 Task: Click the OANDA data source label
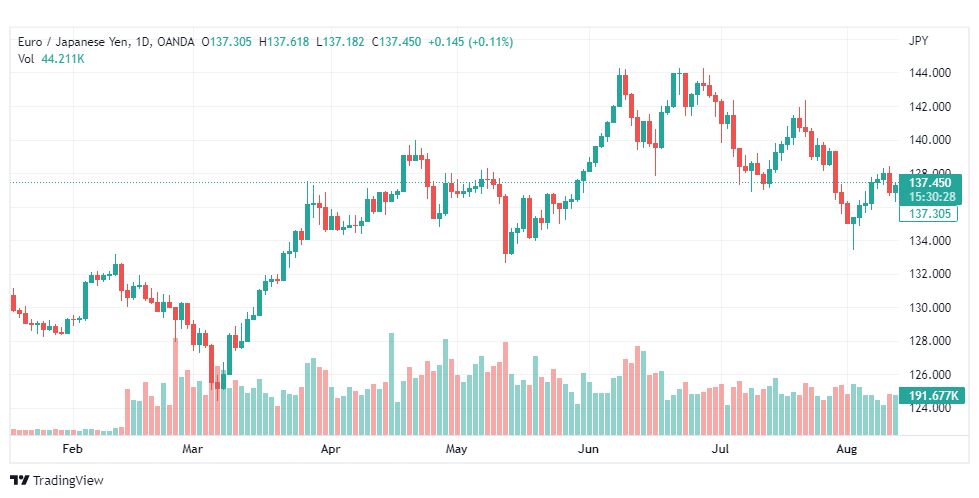click(176, 42)
